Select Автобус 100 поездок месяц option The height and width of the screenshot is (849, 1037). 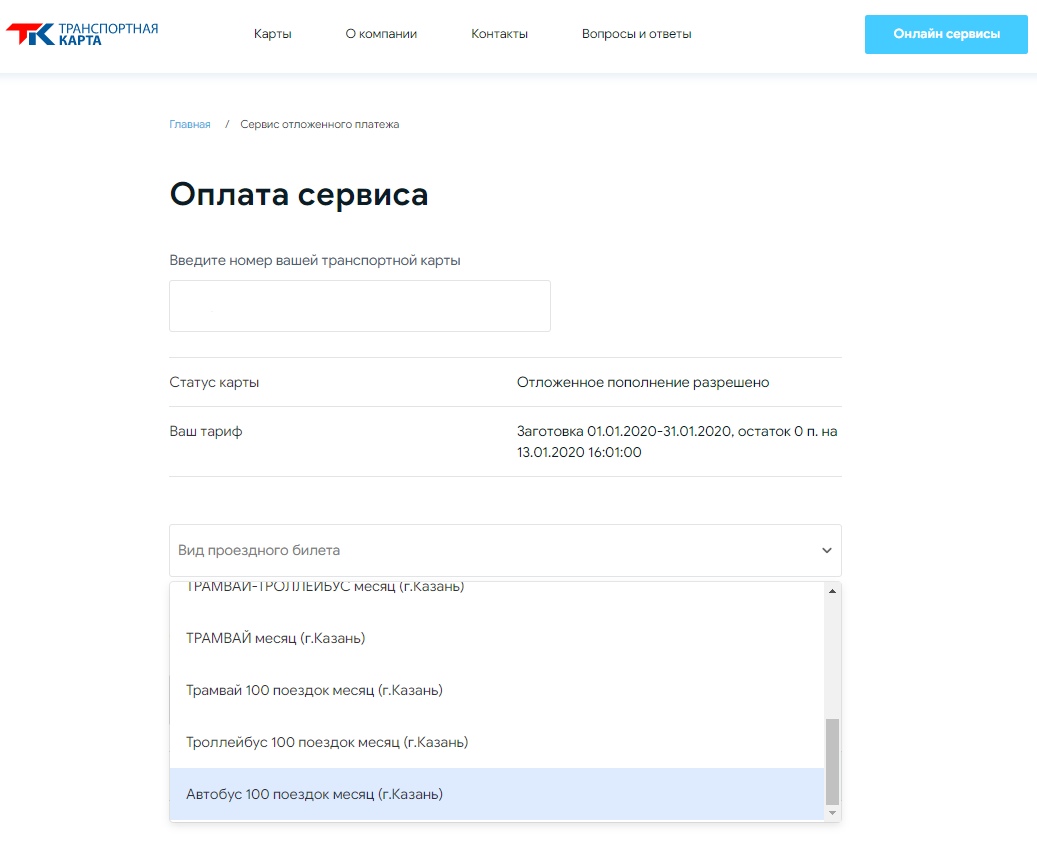(497, 794)
